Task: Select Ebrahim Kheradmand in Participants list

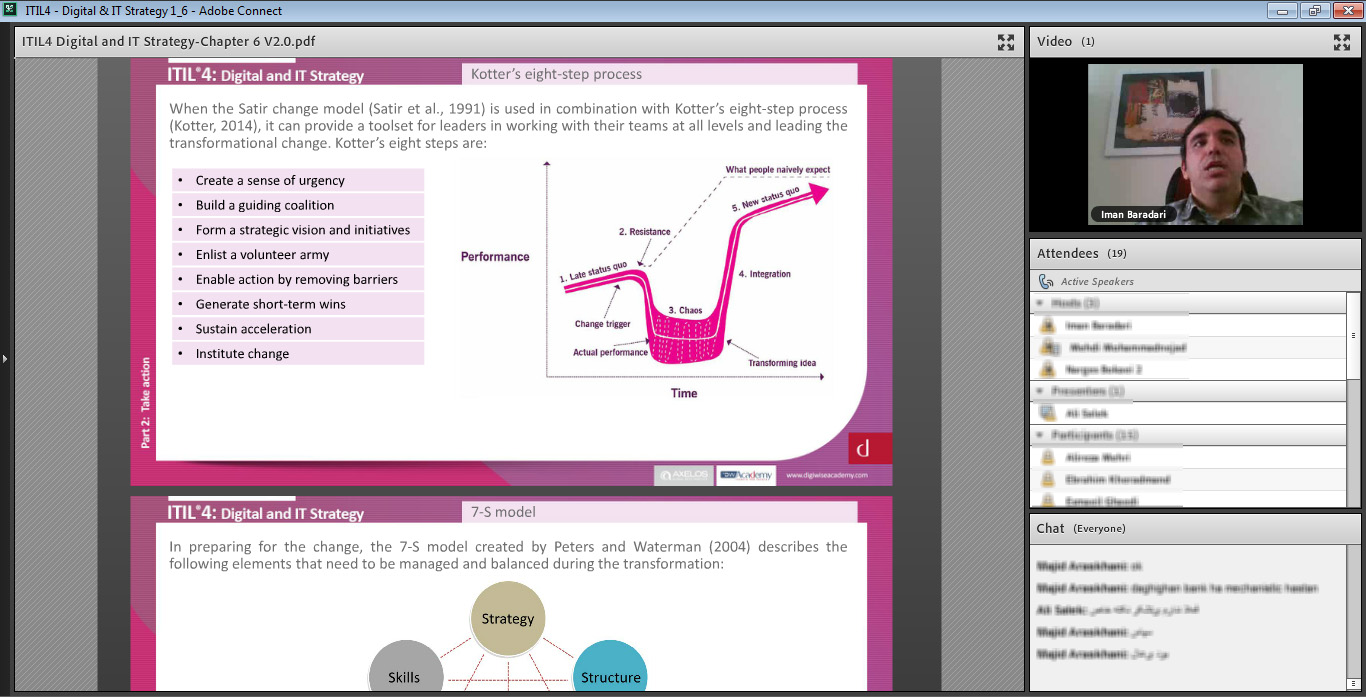Action: point(1189,479)
